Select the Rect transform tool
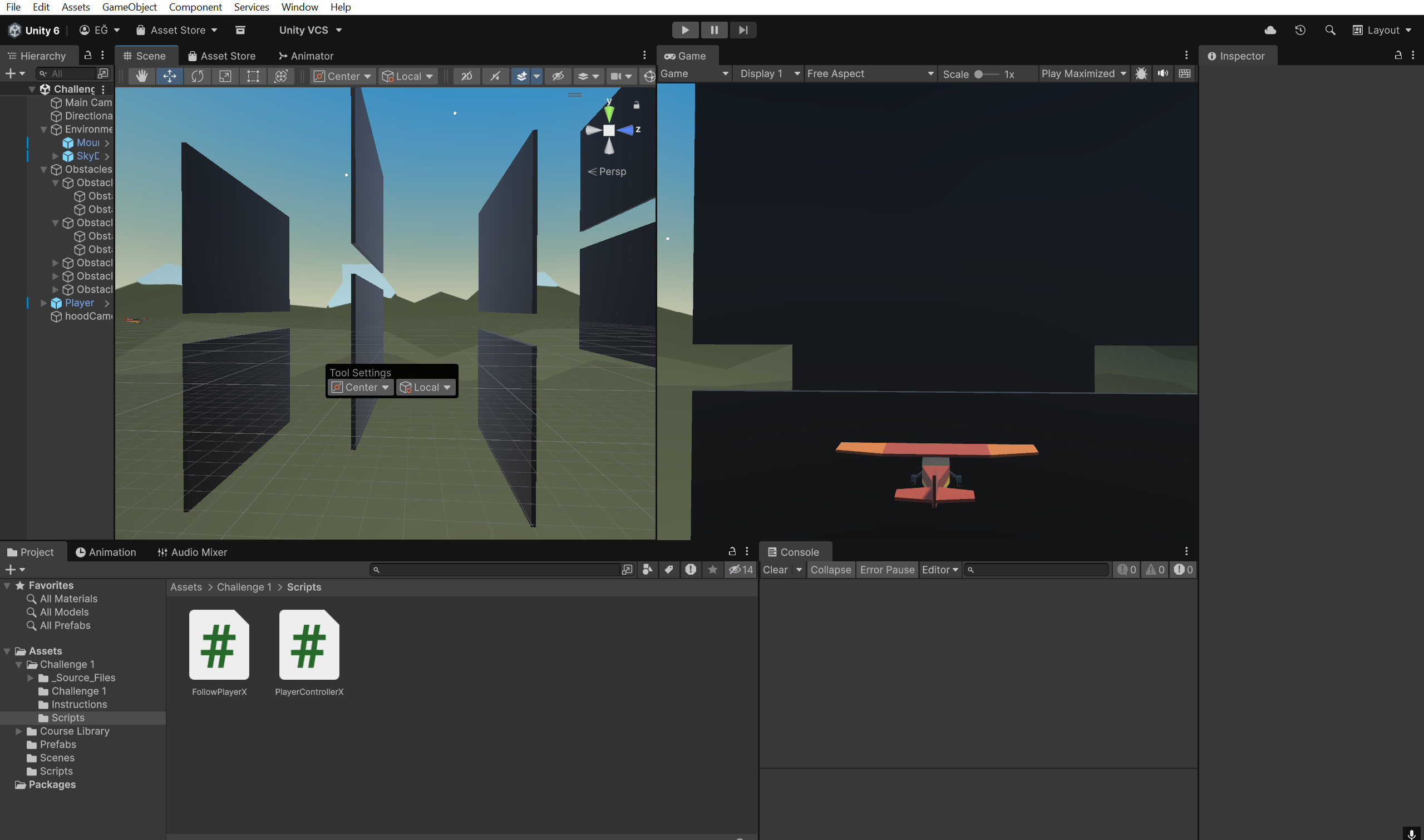The width and height of the screenshot is (1424, 840). coord(253,76)
